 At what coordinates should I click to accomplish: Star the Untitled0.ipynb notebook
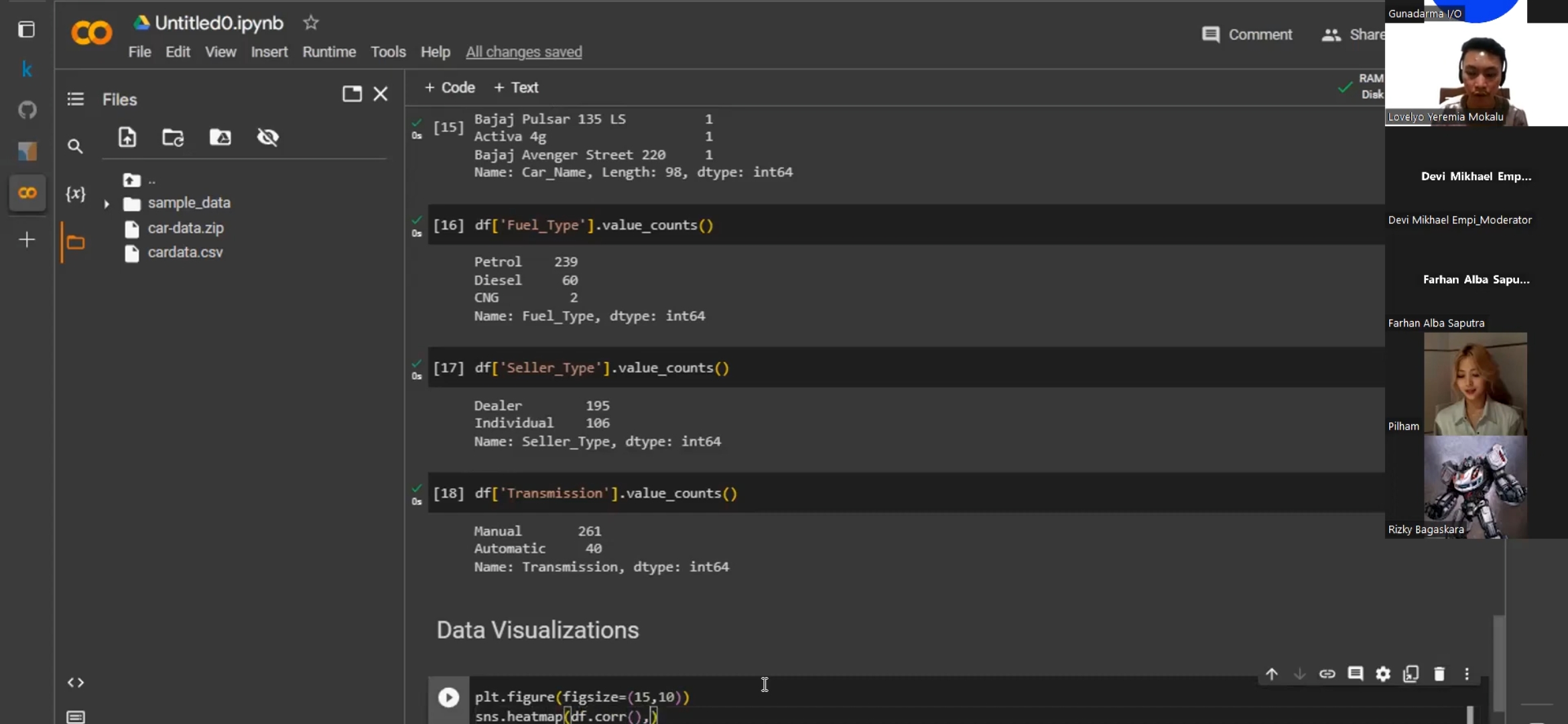tap(310, 23)
